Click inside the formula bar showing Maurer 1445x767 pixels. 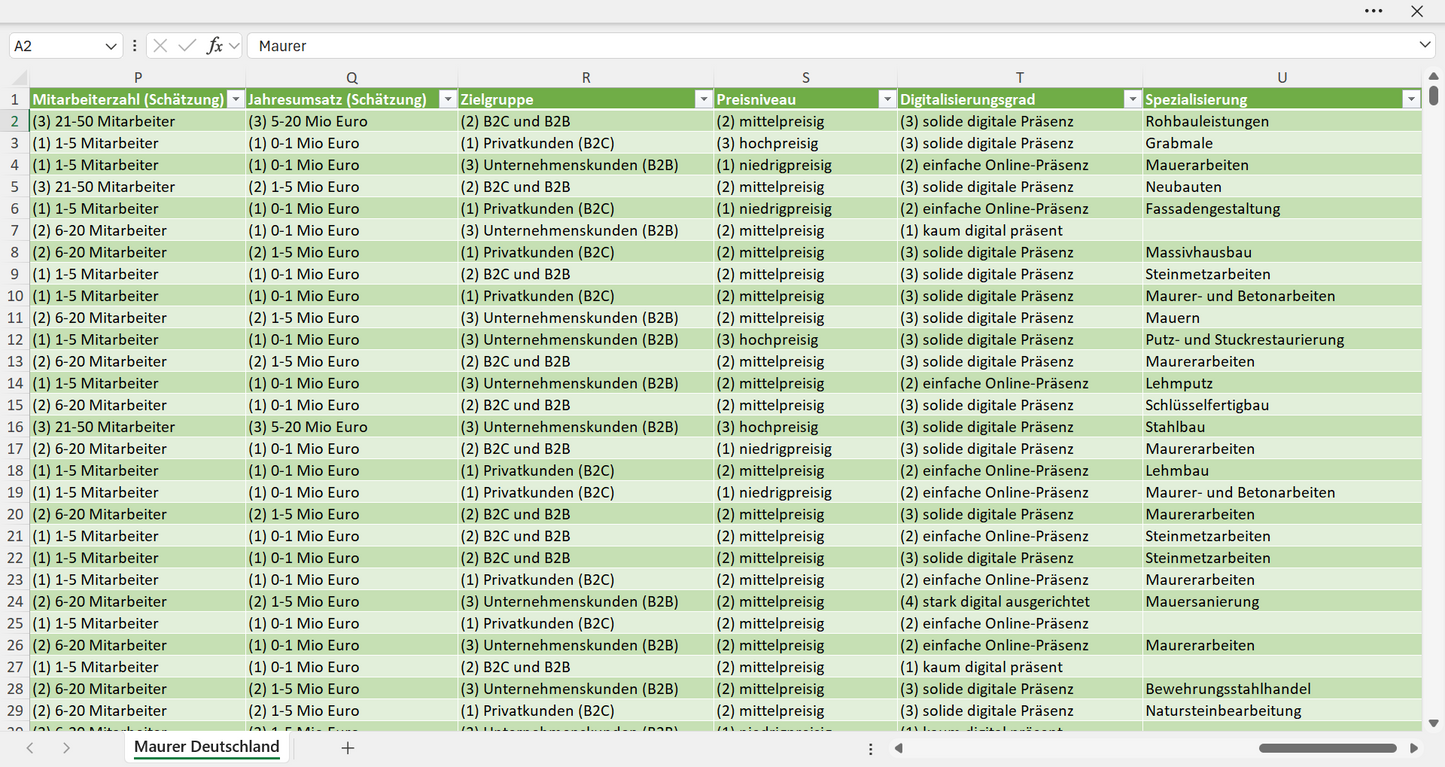(830, 46)
